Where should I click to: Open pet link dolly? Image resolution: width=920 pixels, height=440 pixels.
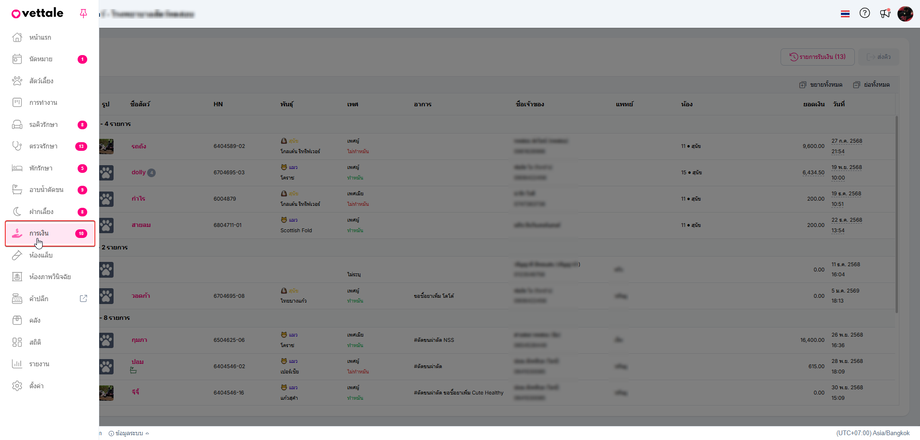(x=138, y=172)
